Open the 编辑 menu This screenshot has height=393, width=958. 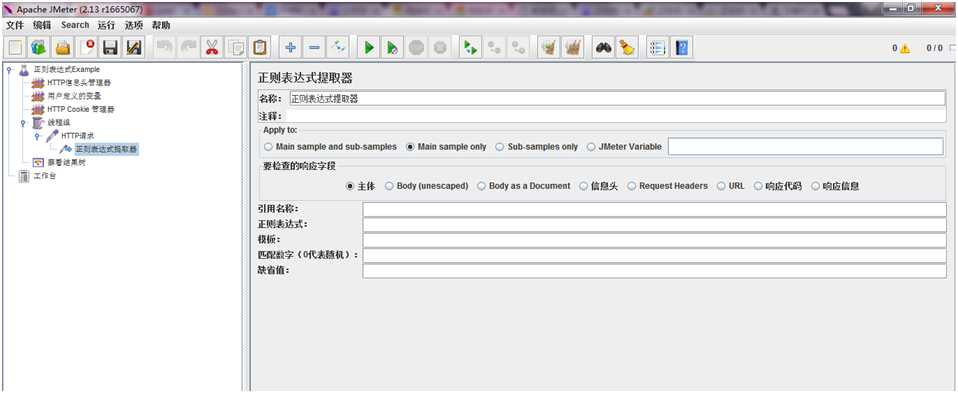point(42,25)
